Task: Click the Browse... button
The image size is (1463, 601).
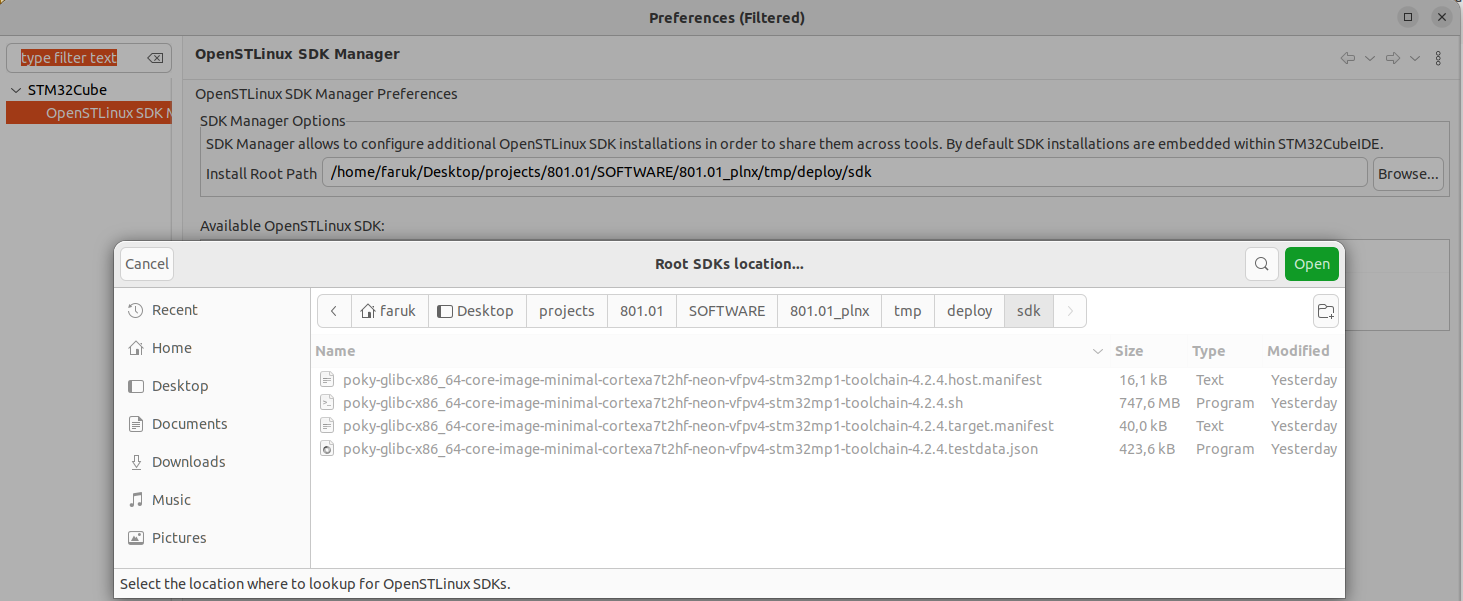Action: 1408,173
